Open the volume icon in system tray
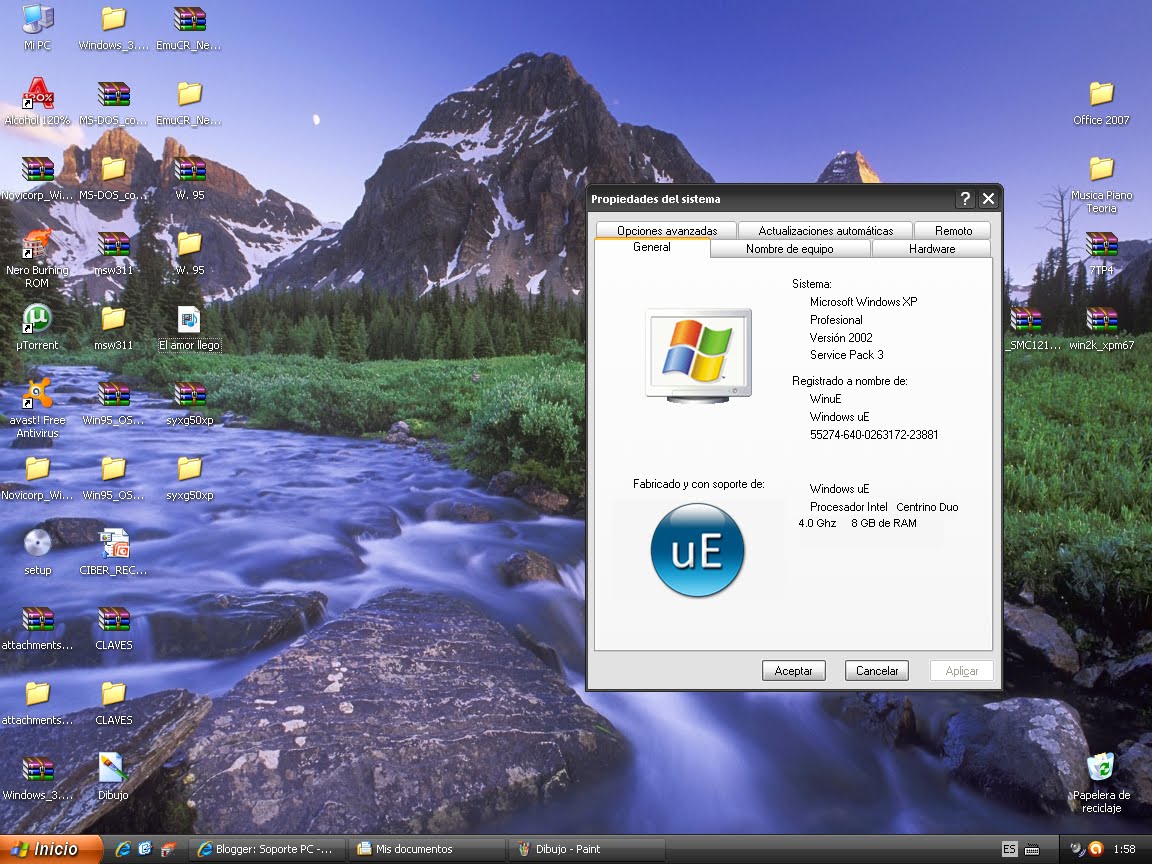Image resolution: width=1152 pixels, height=864 pixels. 1075,848
